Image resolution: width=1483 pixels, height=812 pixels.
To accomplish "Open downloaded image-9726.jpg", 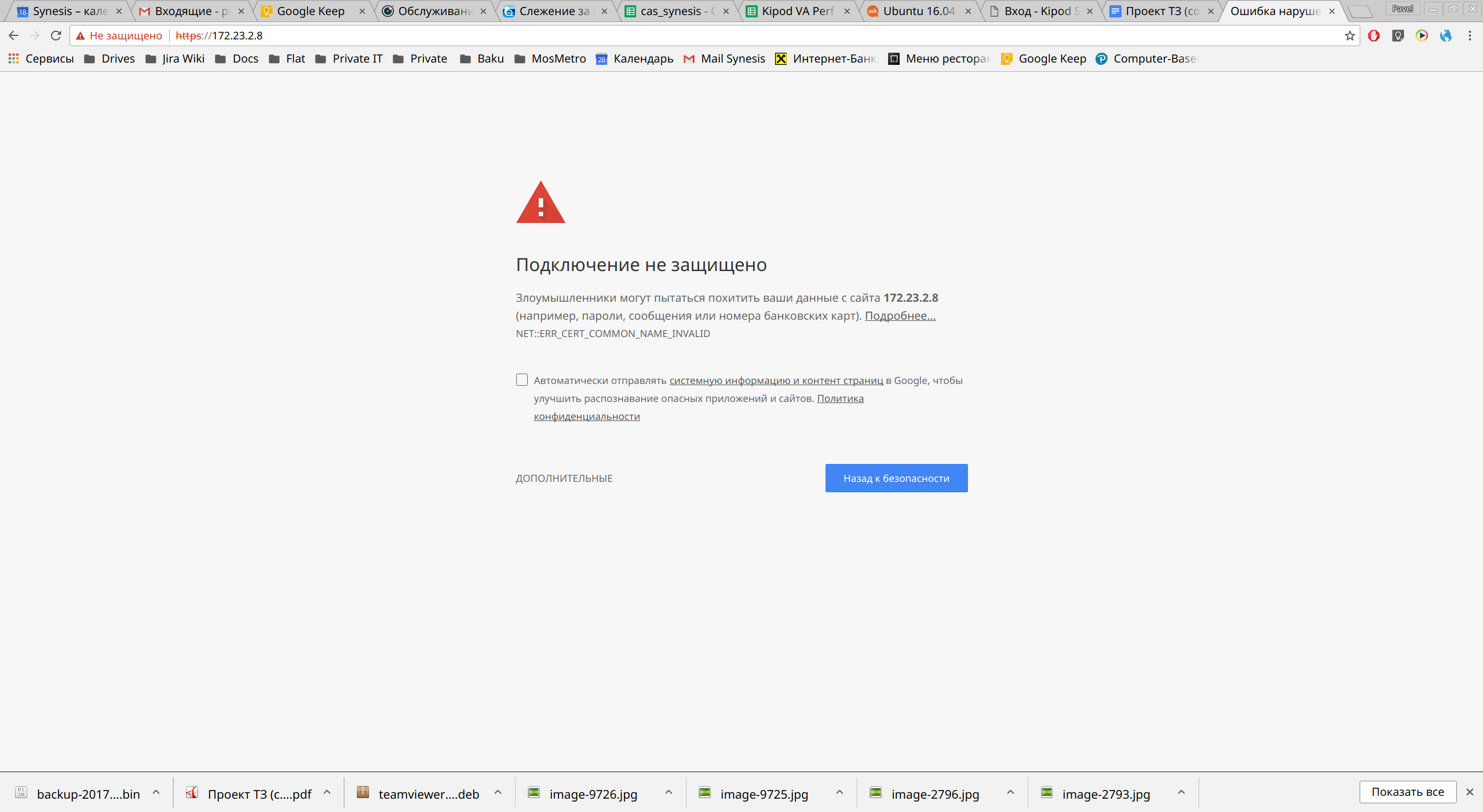I will [584, 793].
